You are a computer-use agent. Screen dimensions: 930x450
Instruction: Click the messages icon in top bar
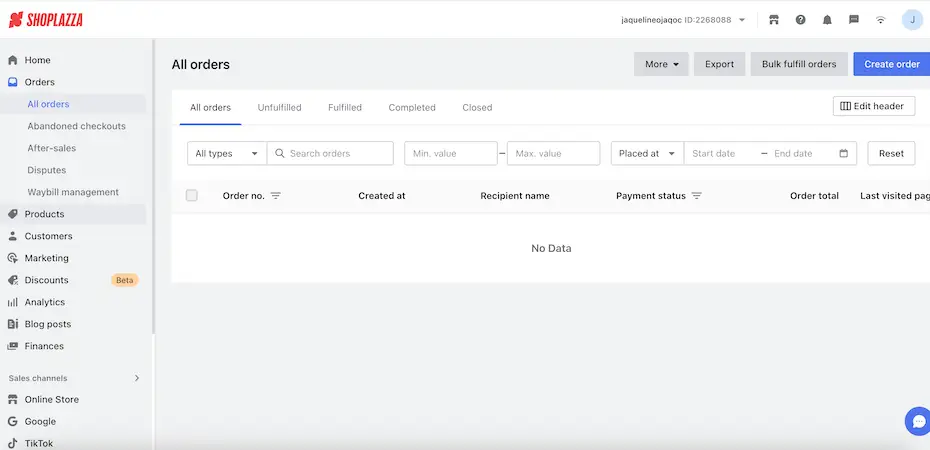(x=854, y=20)
